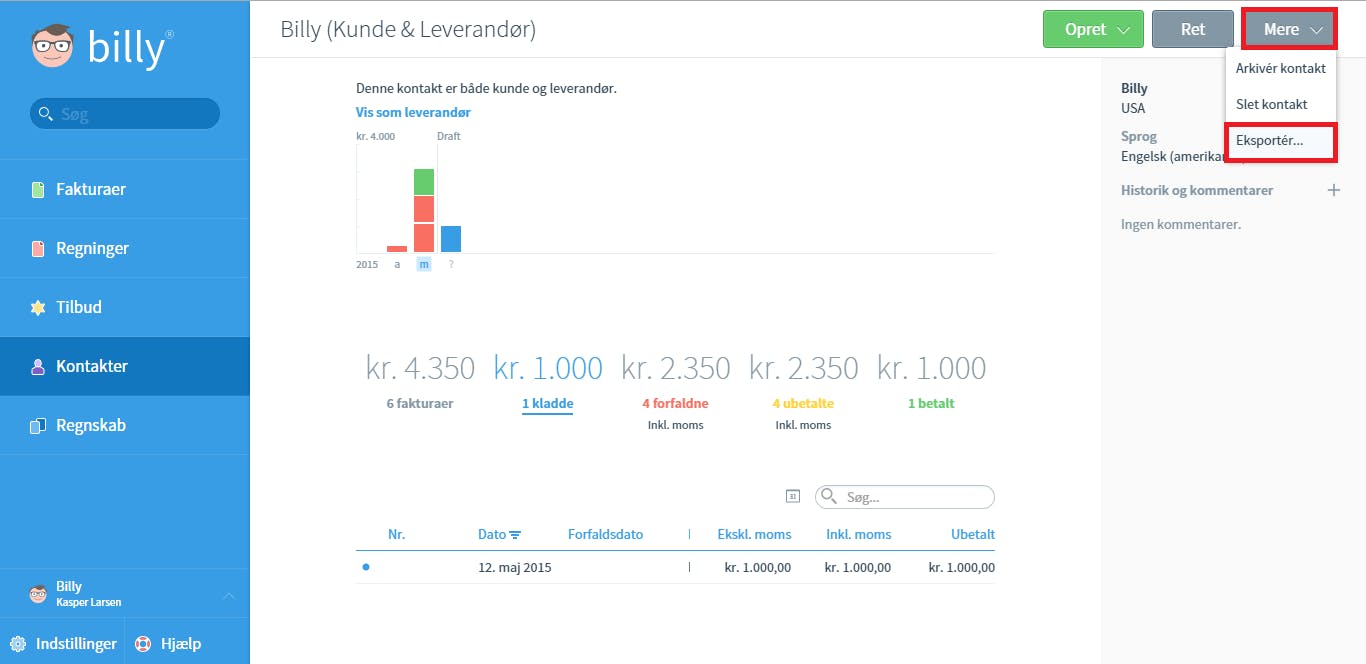
Task: Open the Regninger section
Action: click(x=125, y=248)
